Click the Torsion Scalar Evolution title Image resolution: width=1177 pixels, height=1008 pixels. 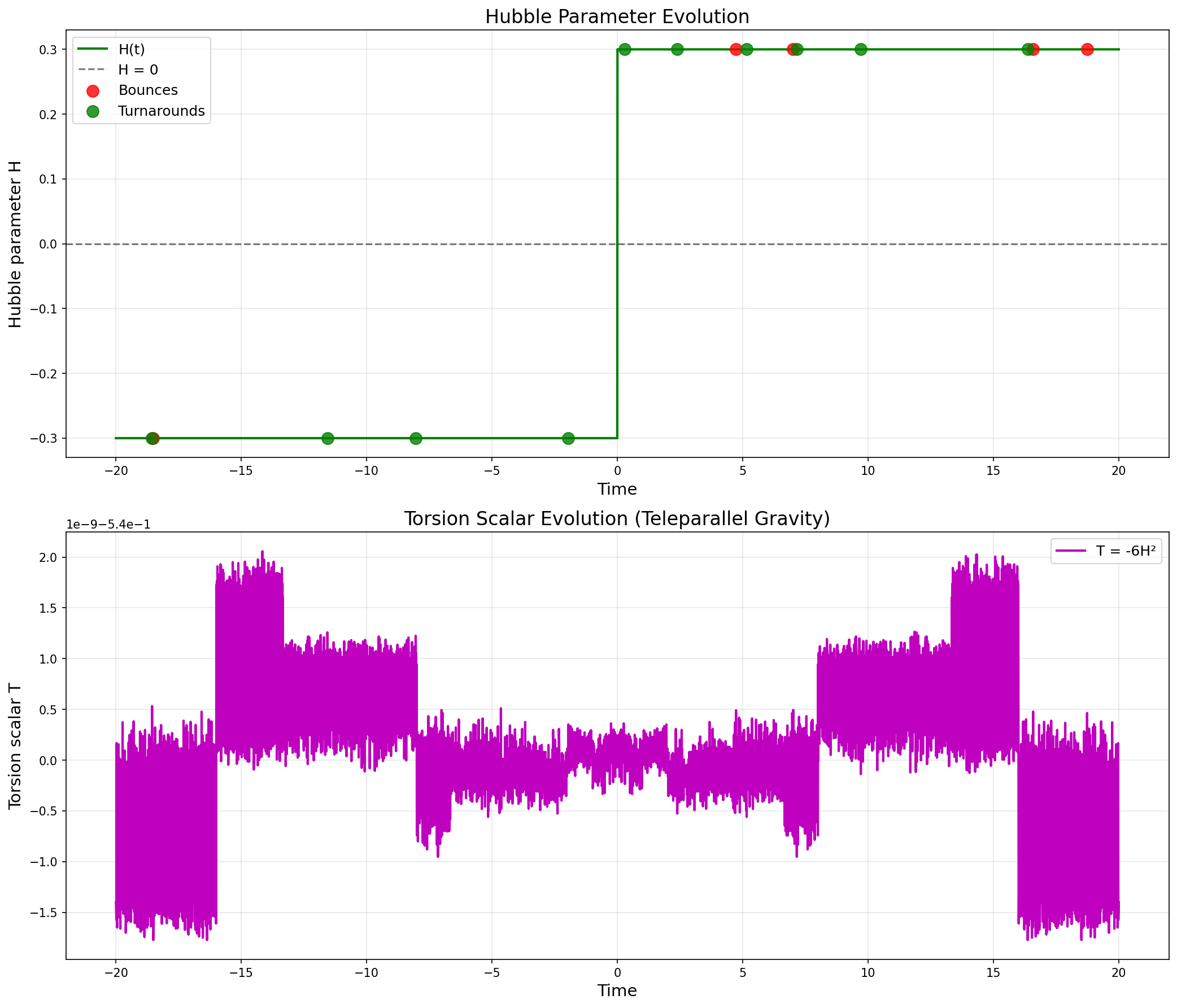coord(617,519)
